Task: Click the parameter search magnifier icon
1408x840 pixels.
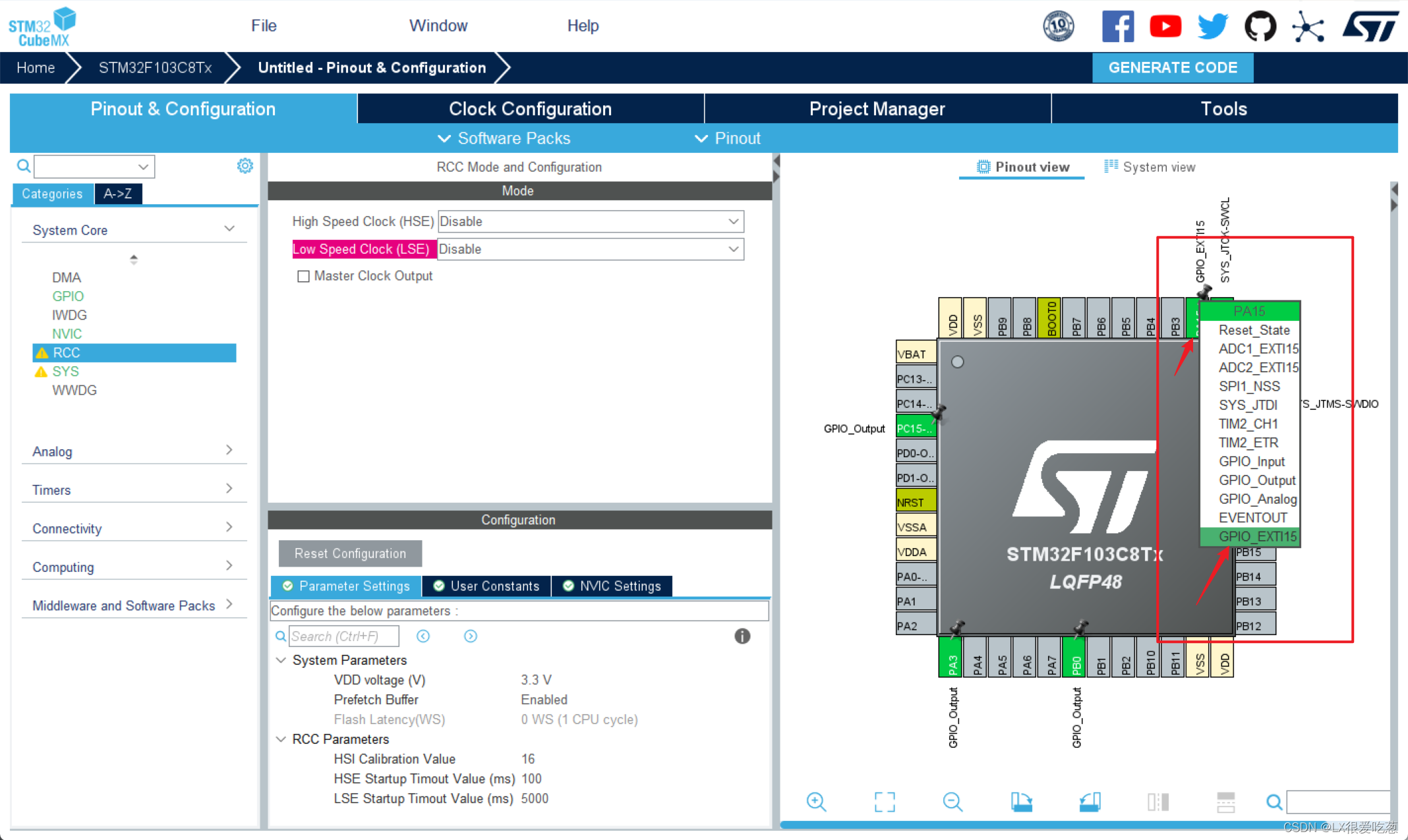Action: click(x=281, y=636)
